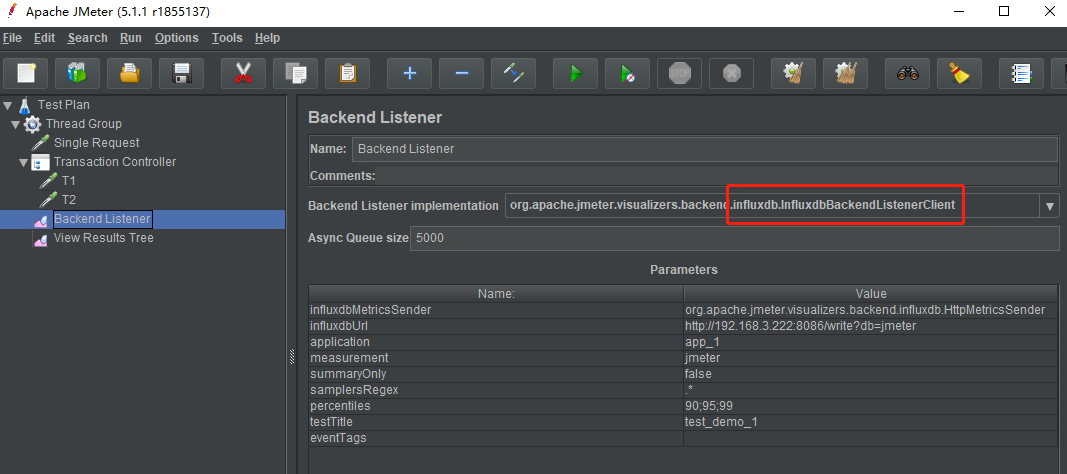Collapse the Test Plan tree node

pos(8,105)
